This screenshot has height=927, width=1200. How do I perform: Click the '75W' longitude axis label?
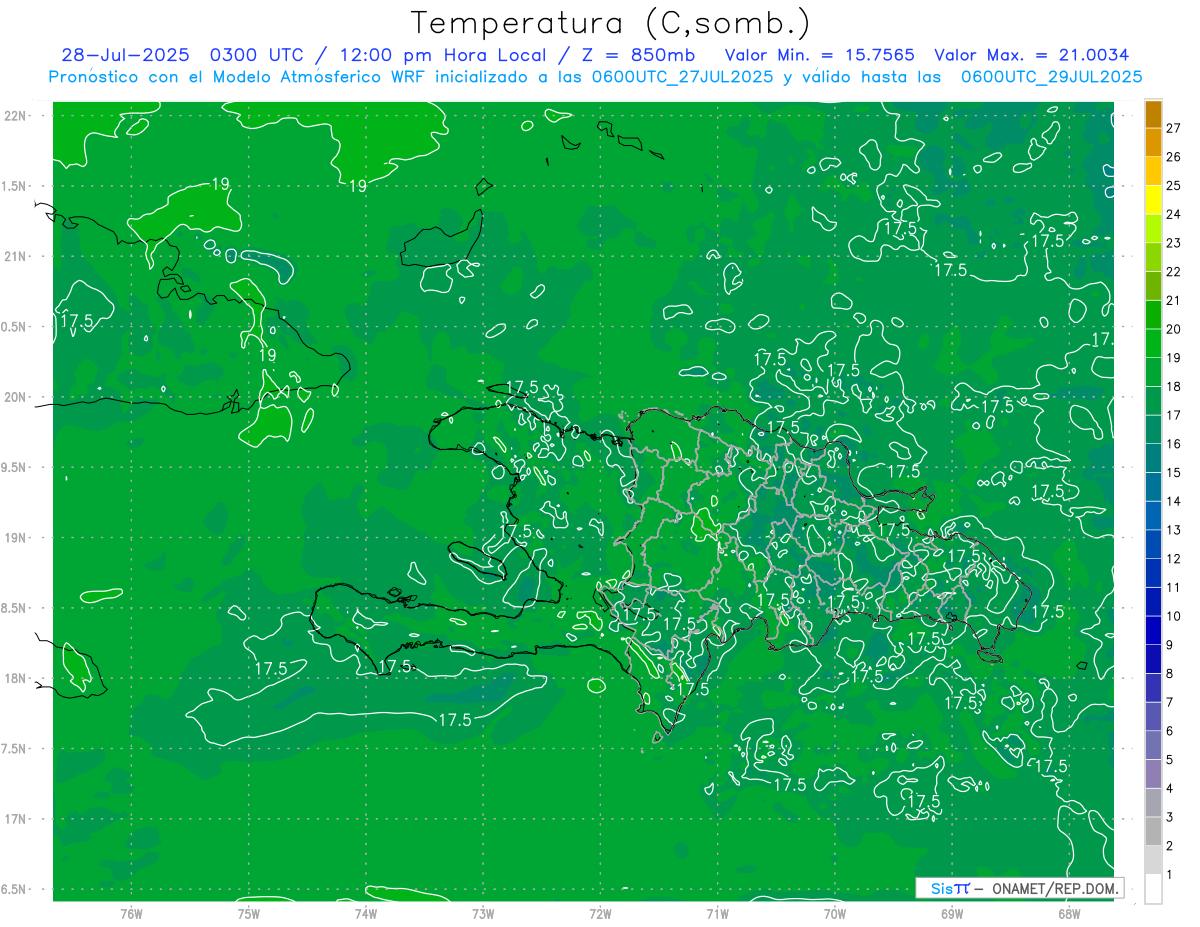click(249, 913)
